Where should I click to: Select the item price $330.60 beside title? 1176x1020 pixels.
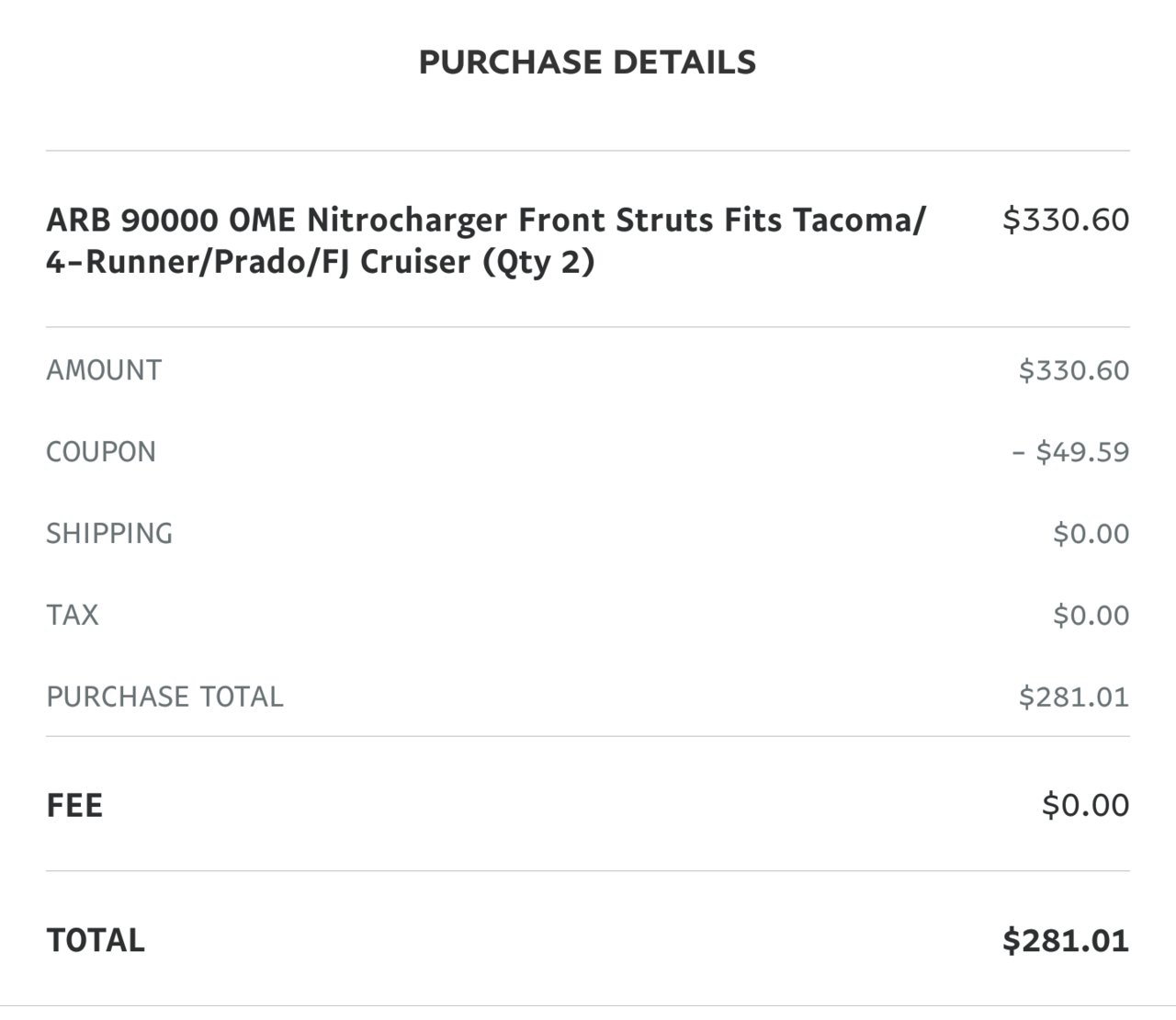point(1066,220)
